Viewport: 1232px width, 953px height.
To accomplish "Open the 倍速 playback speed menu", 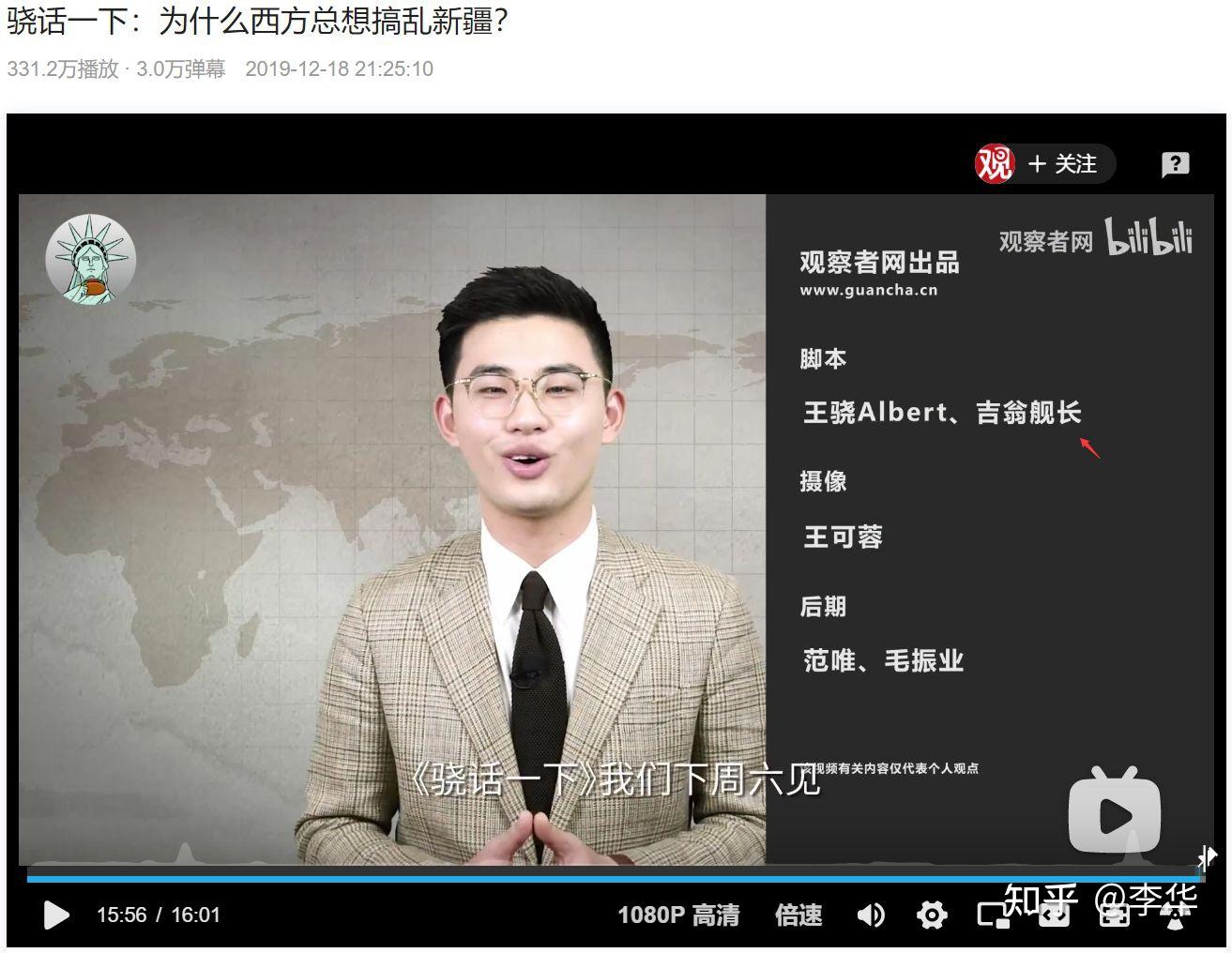I will [x=799, y=915].
